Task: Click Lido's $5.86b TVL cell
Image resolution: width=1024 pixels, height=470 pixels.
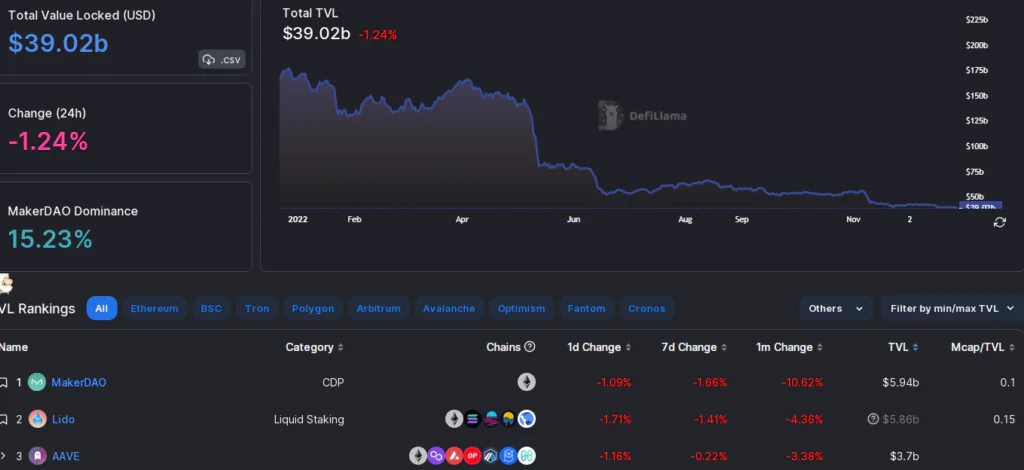Action: (x=901, y=419)
